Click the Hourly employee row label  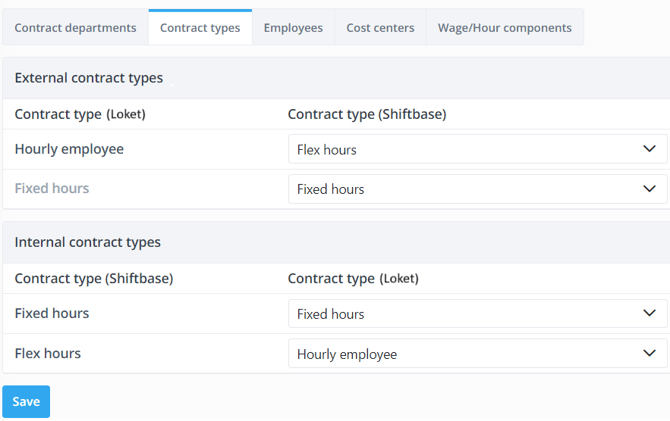(x=69, y=149)
